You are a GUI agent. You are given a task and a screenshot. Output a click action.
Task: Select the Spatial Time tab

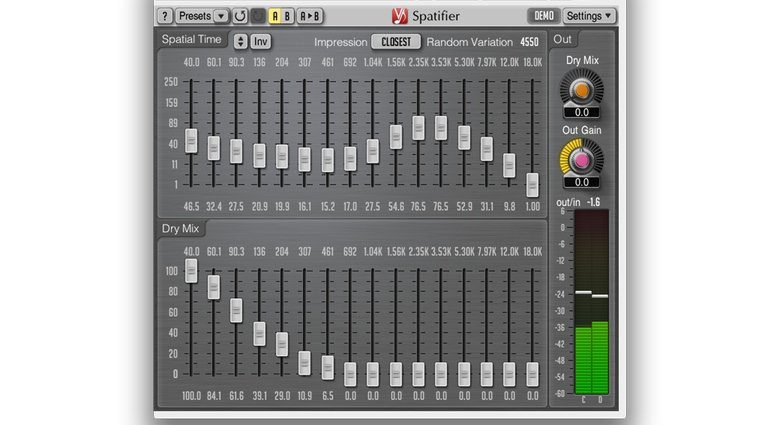coord(193,41)
